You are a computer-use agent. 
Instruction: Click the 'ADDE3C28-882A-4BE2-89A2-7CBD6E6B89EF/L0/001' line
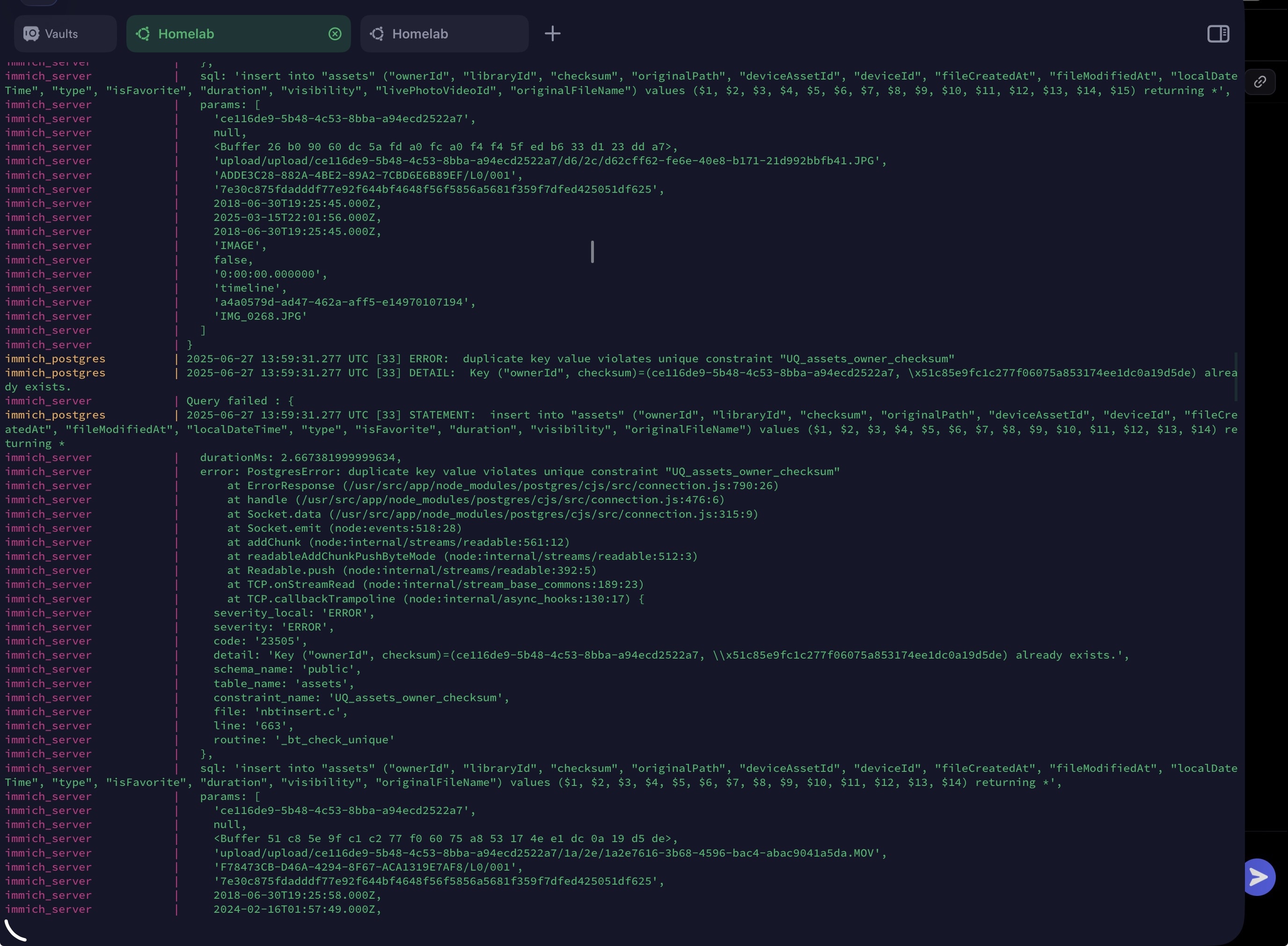(x=368, y=175)
